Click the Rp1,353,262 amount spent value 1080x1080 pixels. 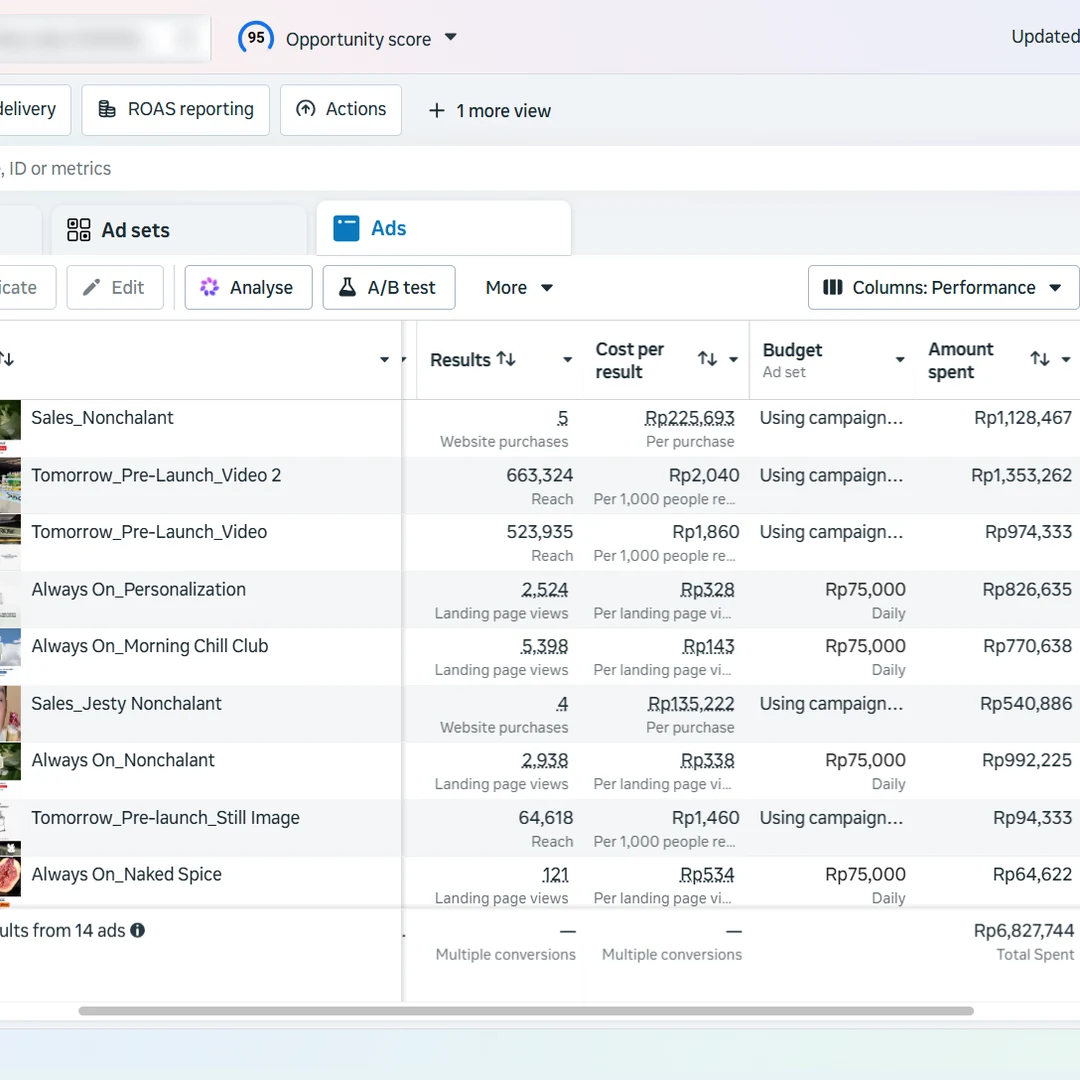1021,475
